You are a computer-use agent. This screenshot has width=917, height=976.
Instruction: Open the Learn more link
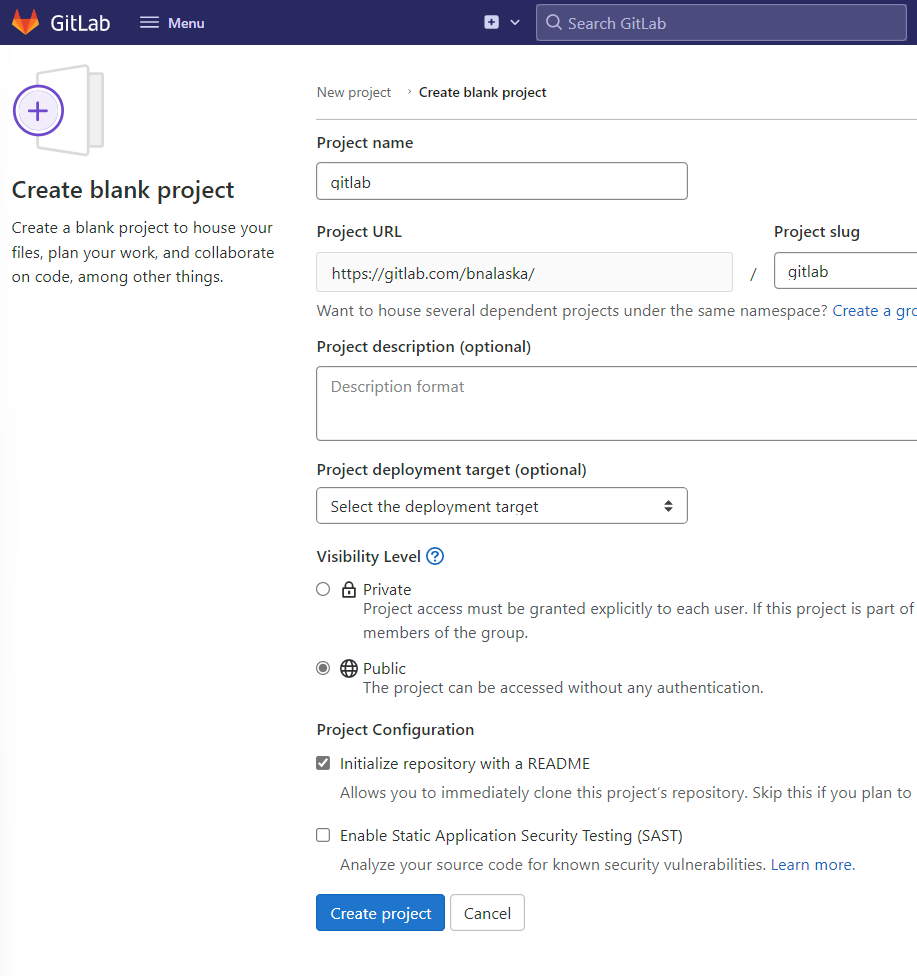[810, 864]
